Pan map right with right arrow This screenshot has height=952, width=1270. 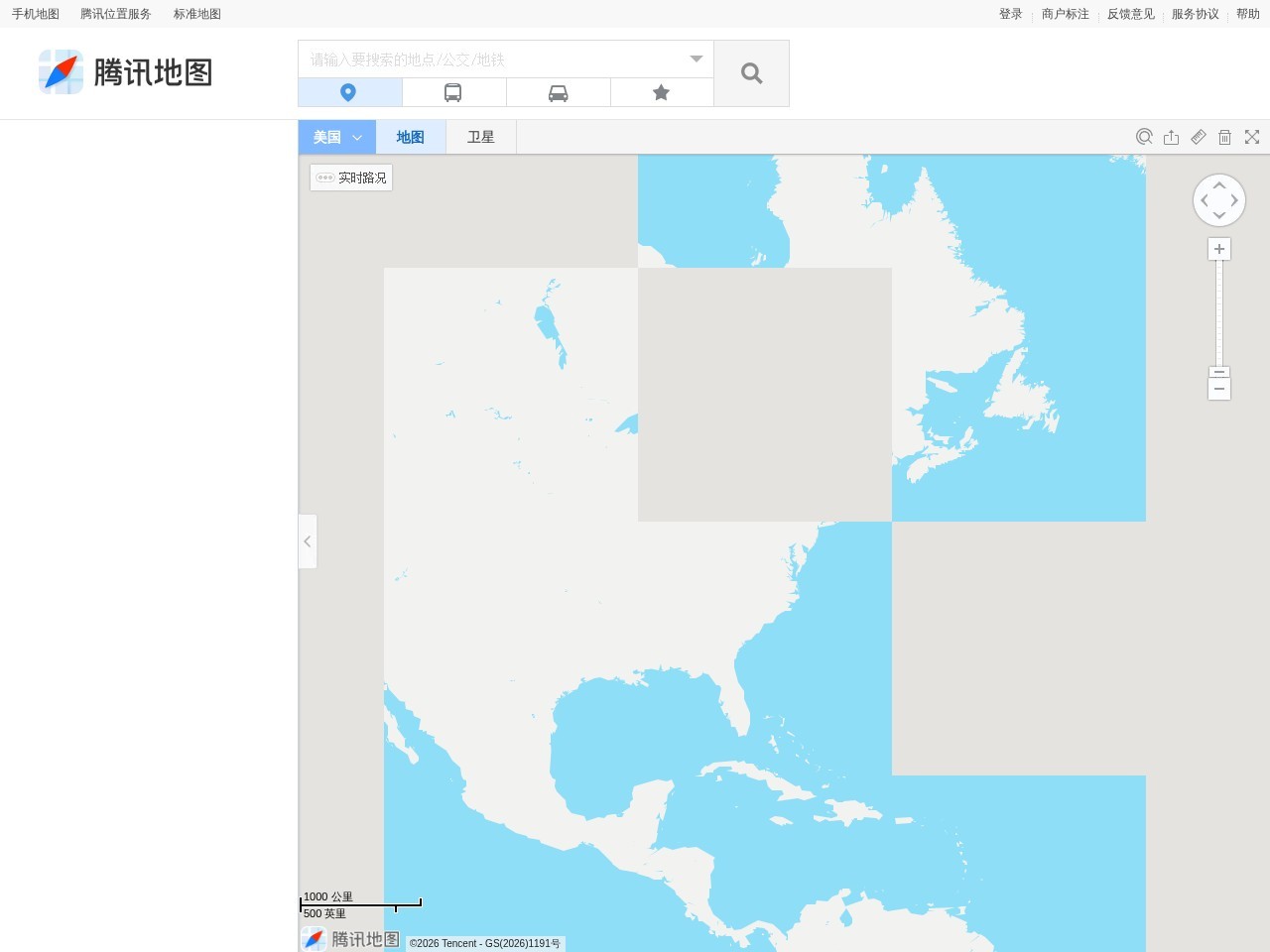tap(1234, 200)
